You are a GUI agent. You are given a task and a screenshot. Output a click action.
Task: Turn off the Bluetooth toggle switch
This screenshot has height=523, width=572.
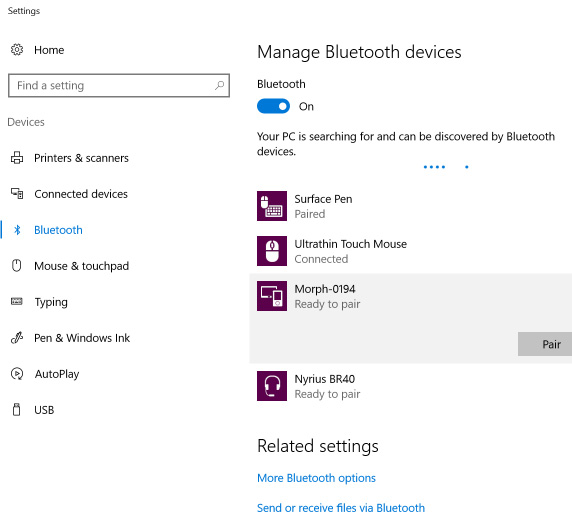tap(273, 106)
